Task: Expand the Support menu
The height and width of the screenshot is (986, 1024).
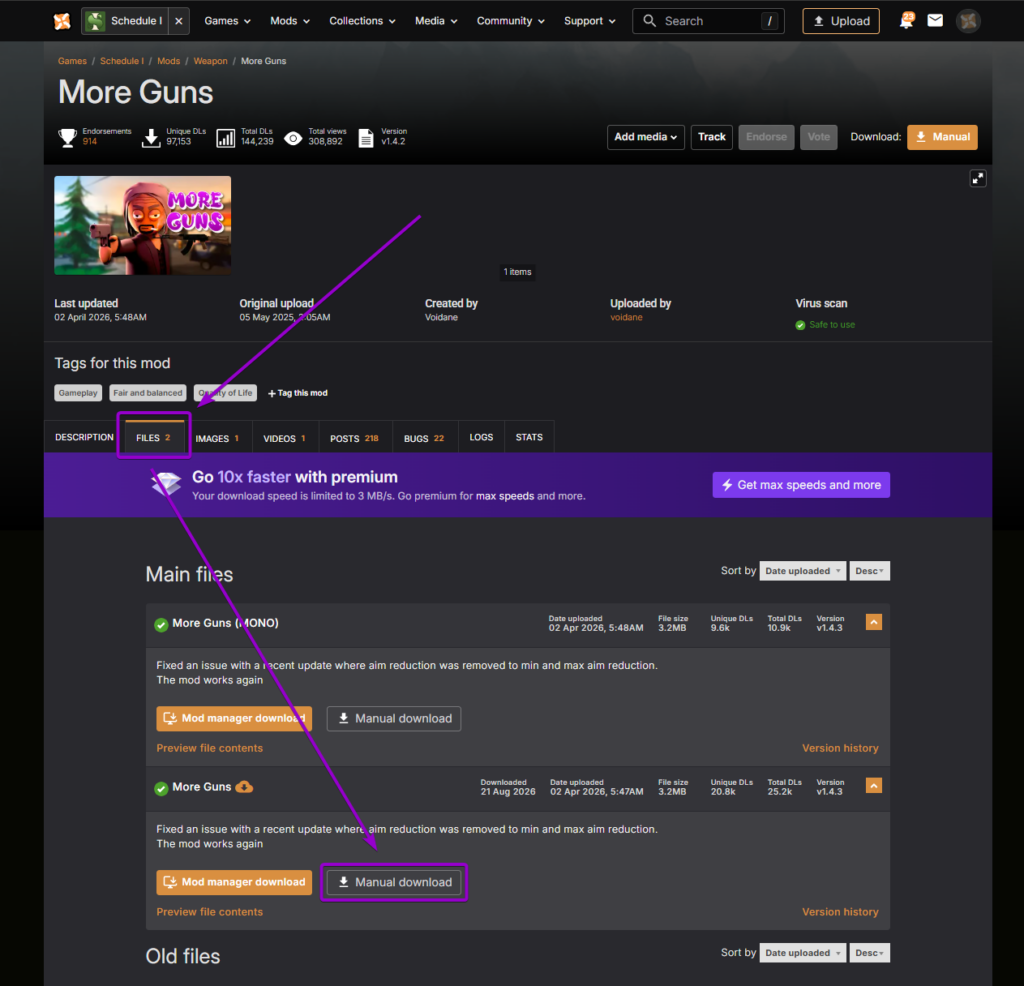Action: click(x=589, y=21)
